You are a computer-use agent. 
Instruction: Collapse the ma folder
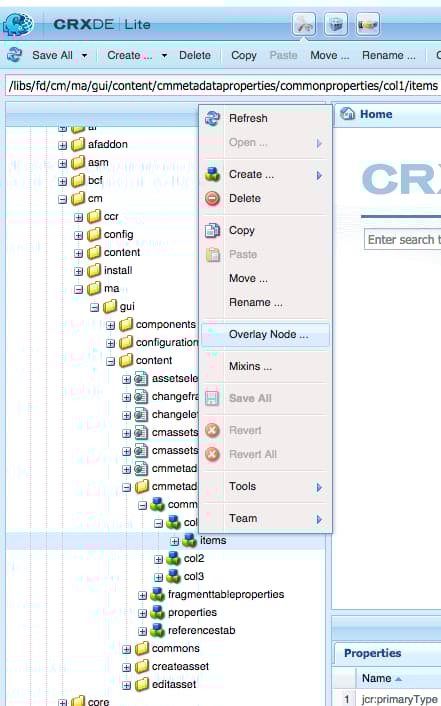[x=78, y=289]
